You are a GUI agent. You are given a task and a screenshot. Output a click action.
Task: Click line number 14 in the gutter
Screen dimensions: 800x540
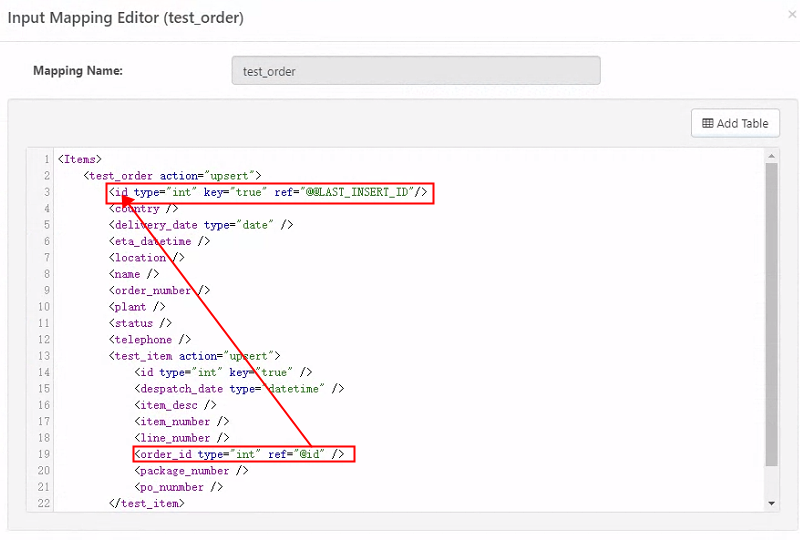44,372
